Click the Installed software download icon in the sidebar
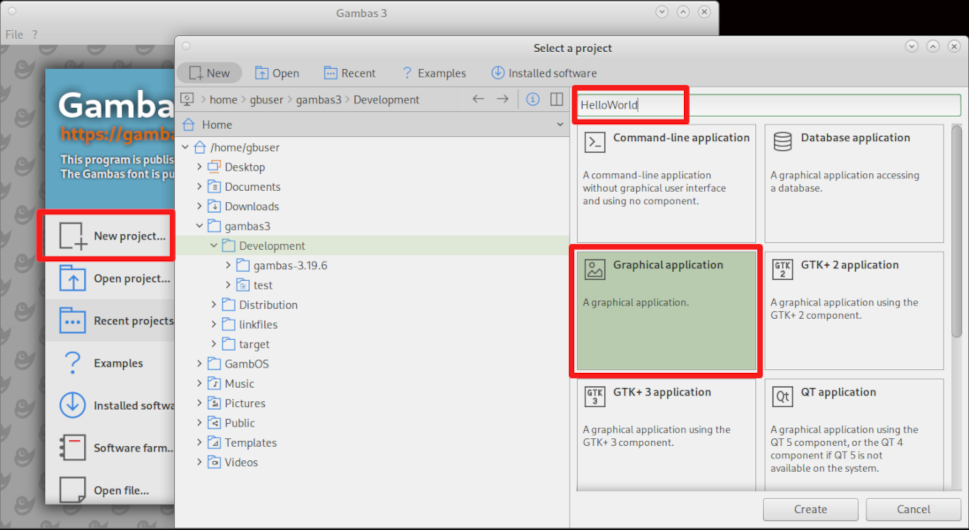Viewport: 969px width, 530px height. [73, 405]
